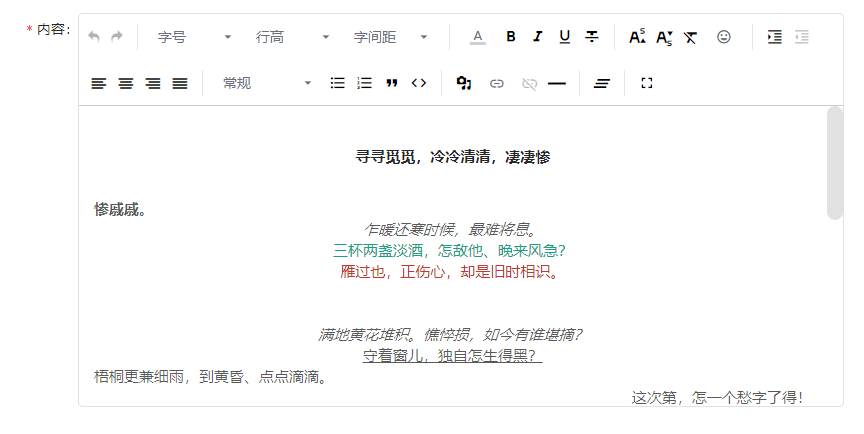This screenshot has height=434, width=864.
Task: Insert a horizontal rule
Action: pos(557,84)
